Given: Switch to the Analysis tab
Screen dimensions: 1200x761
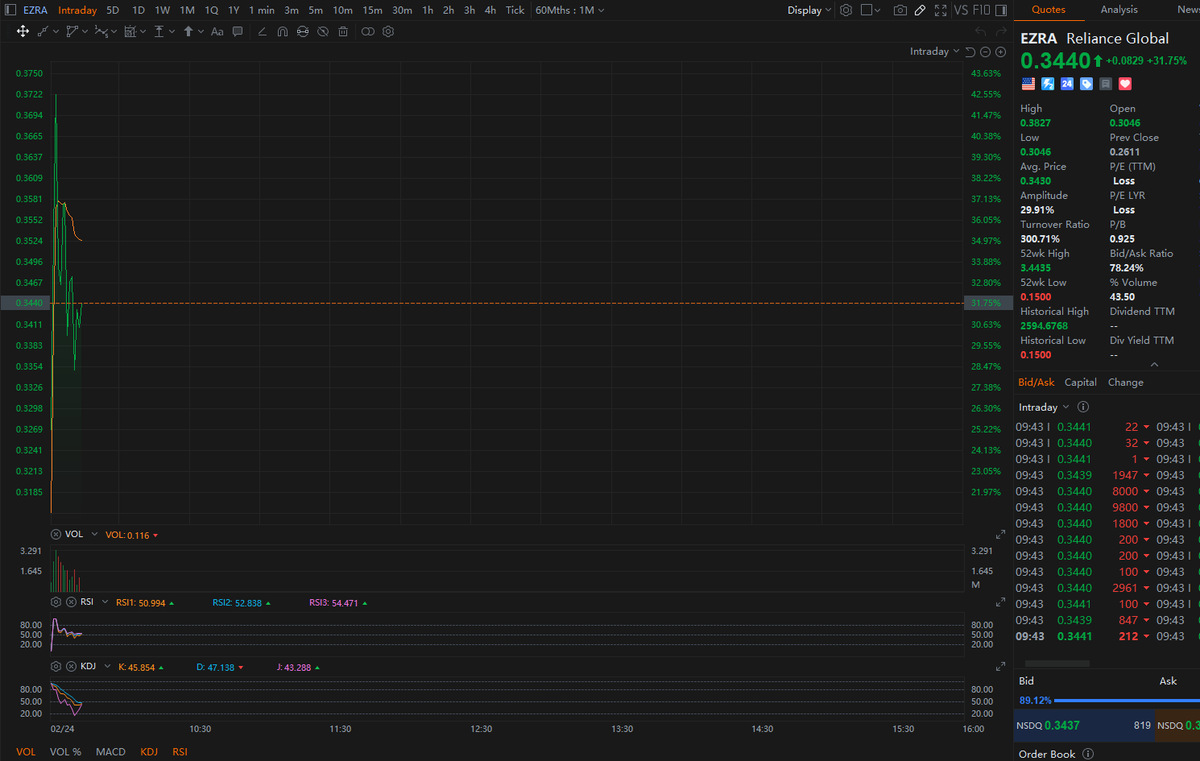Looking at the screenshot, I should [1119, 10].
